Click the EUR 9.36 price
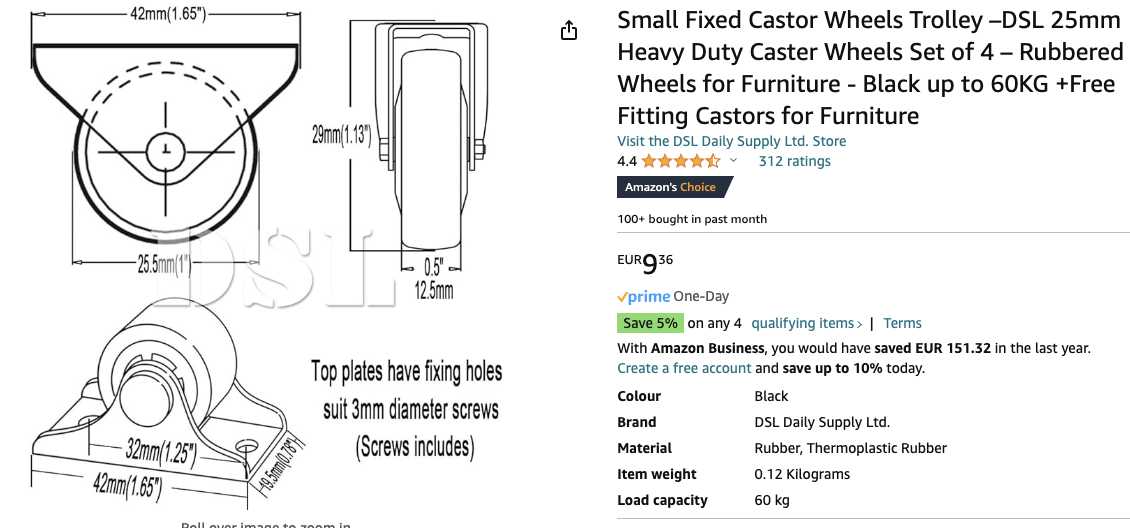Image resolution: width=1130 pixels, height=528 pixels. click(645, 264)
